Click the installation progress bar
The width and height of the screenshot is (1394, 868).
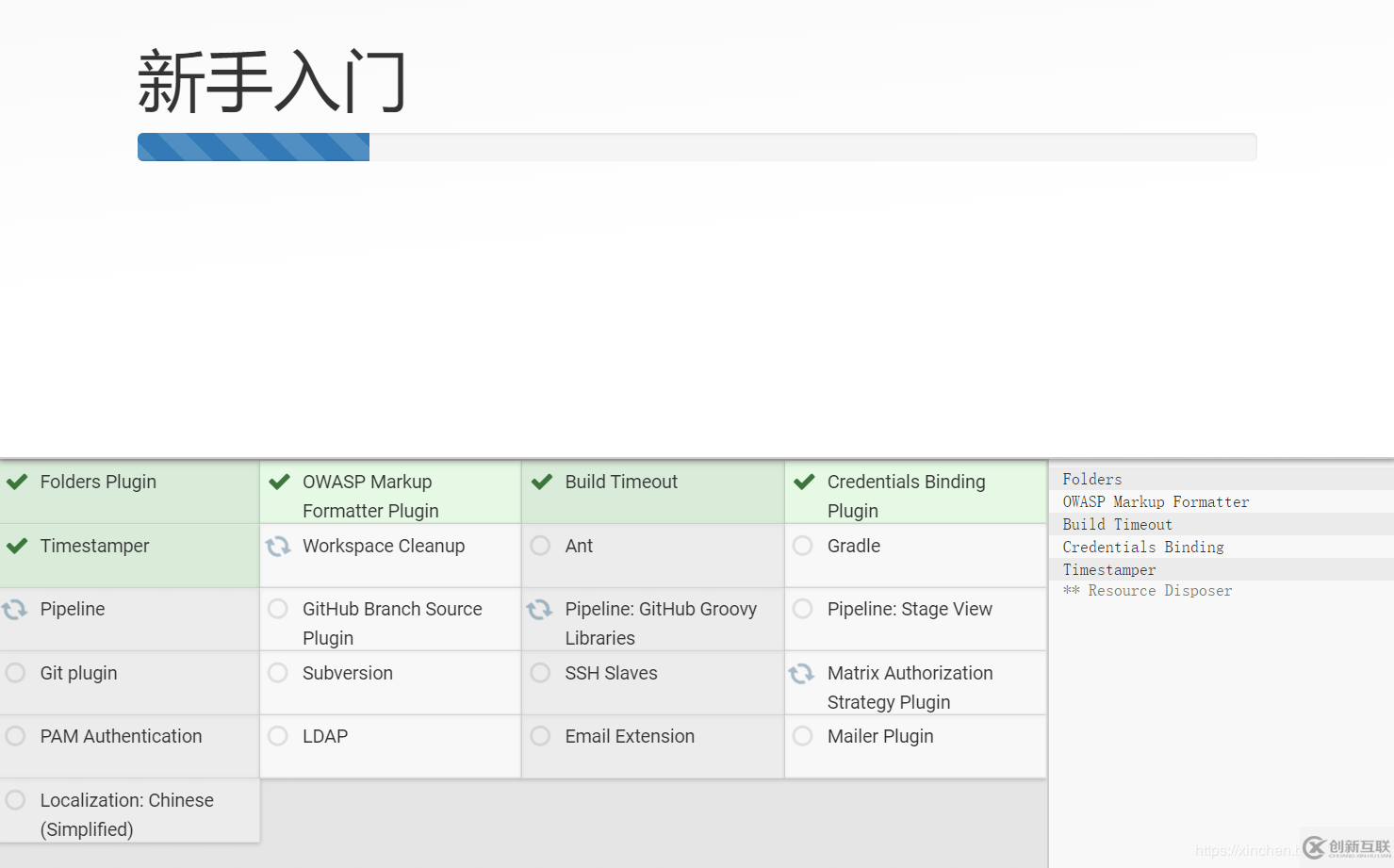[697, 147]
